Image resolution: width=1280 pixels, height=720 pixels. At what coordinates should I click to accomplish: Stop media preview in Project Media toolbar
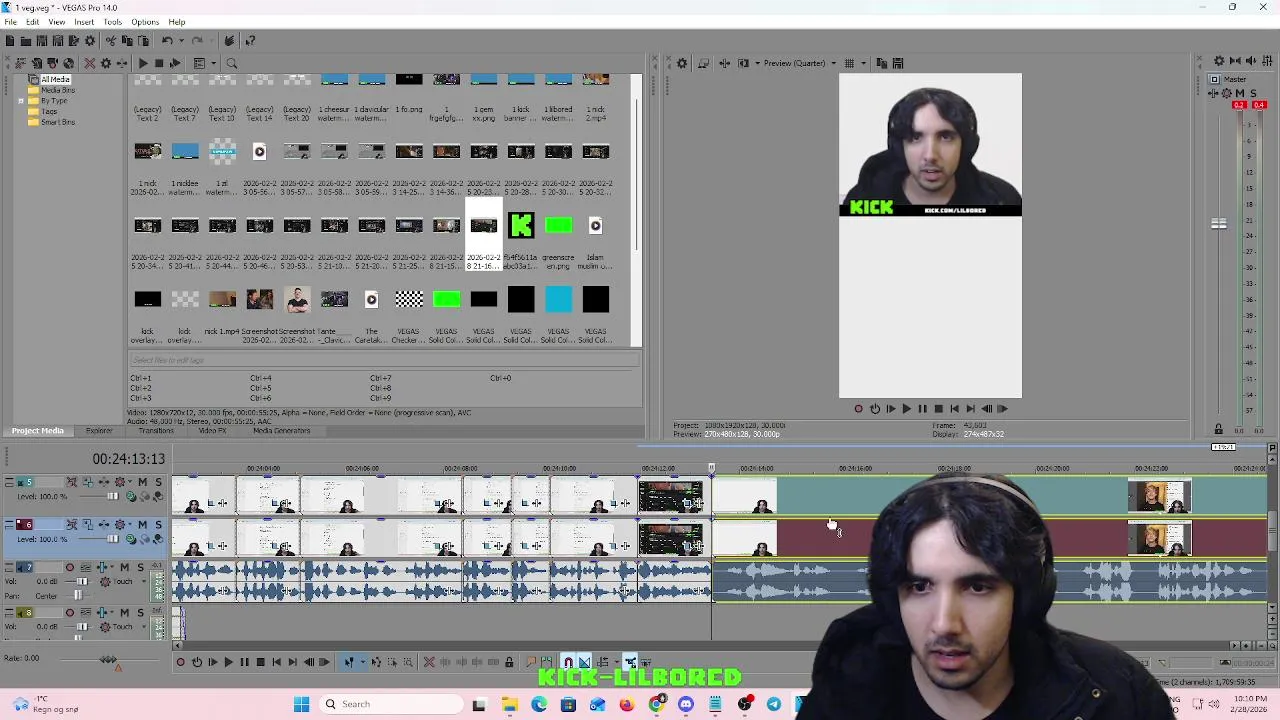(159, 63)
